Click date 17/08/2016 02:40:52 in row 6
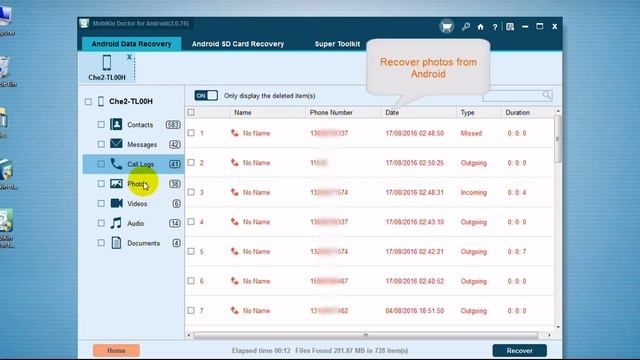The image size is (640, 360). pos(414,281)
